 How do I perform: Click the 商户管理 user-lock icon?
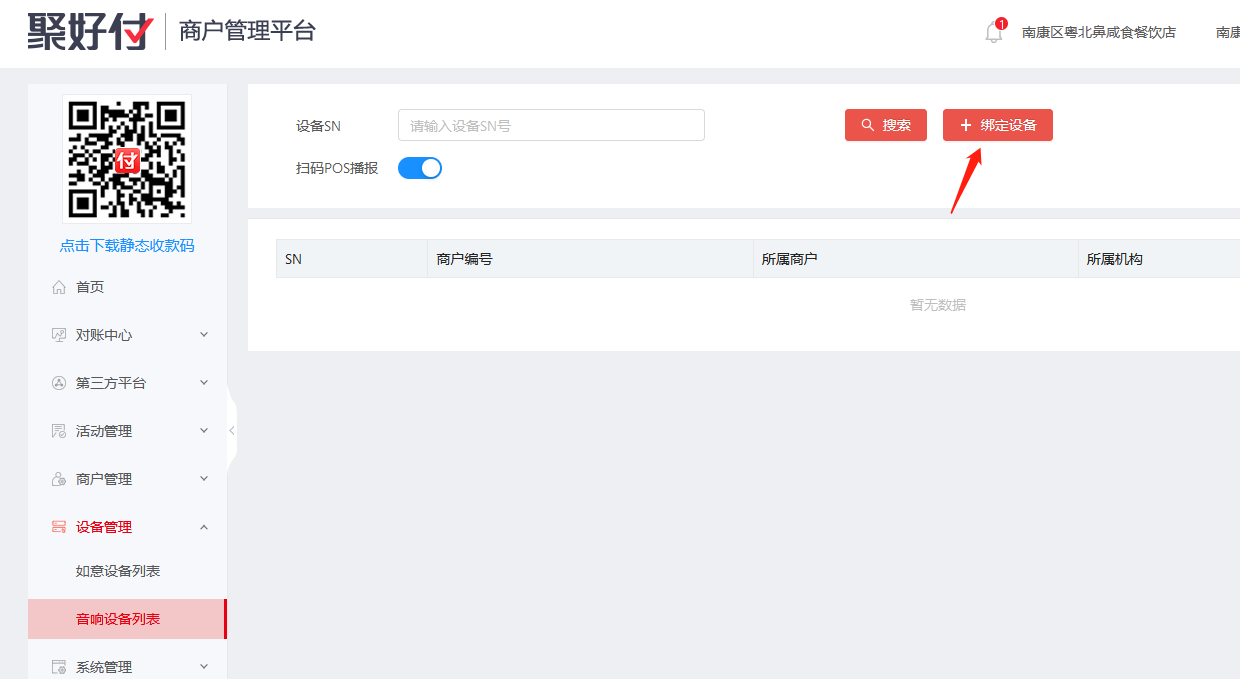point(59,479)
